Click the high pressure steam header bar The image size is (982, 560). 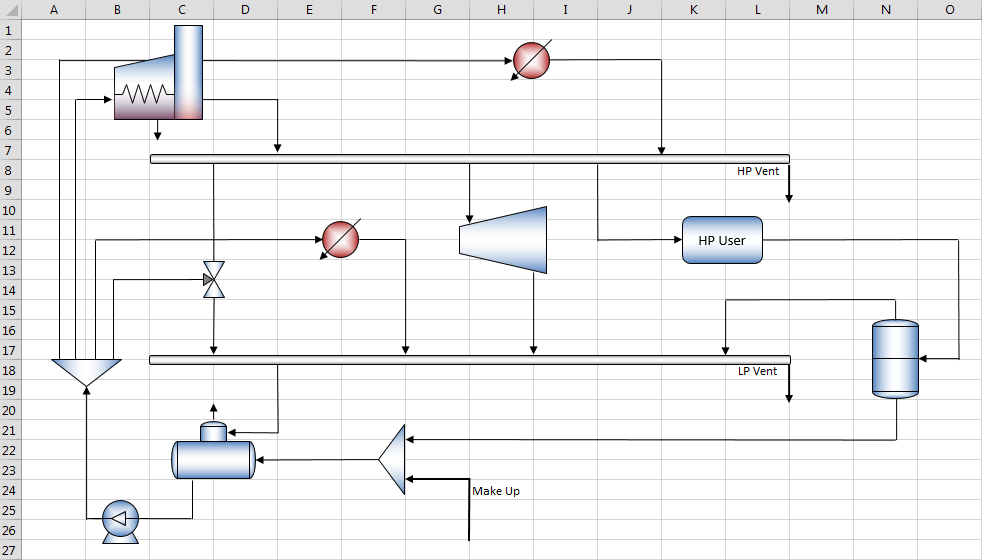470,159
